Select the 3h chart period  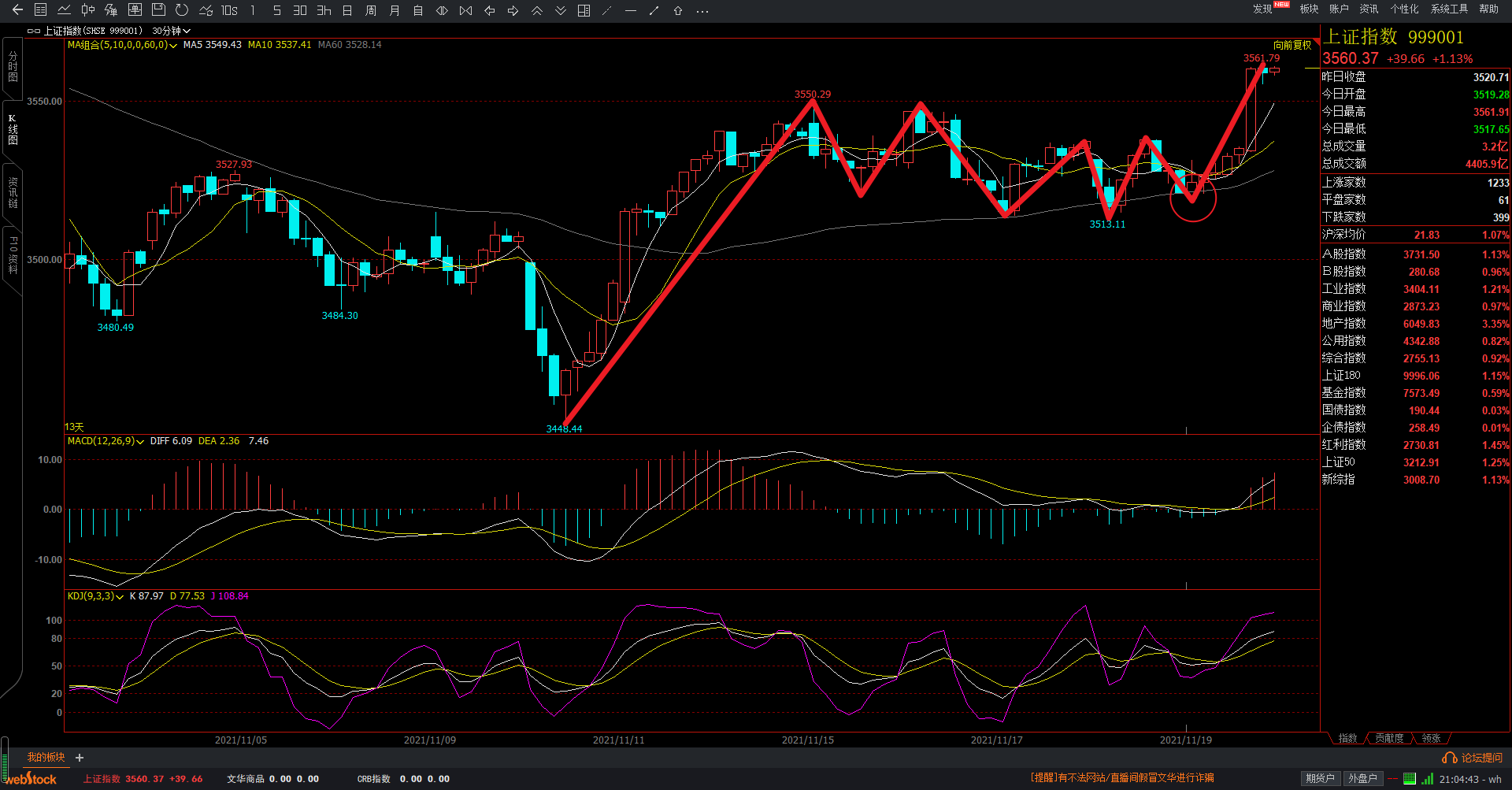[x=324, y=10]
